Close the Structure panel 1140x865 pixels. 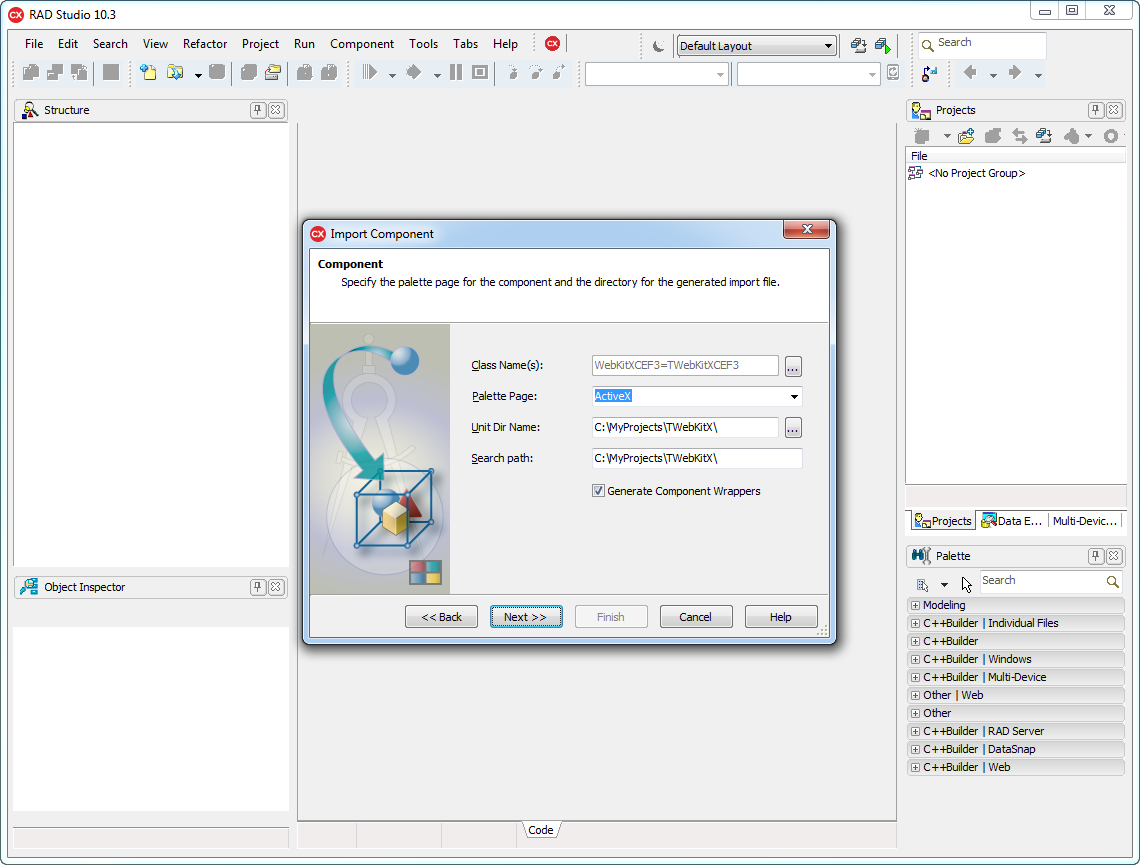tap(276, 110)
